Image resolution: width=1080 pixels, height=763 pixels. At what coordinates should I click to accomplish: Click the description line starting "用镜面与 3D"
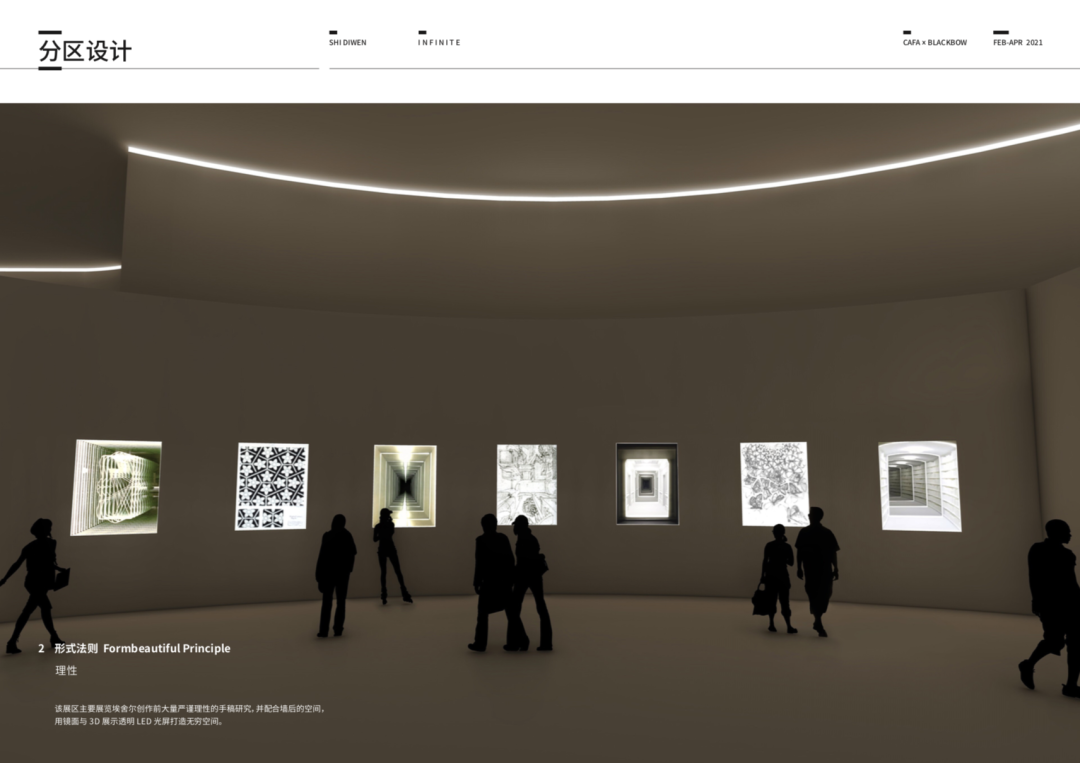tap(139, 722)
